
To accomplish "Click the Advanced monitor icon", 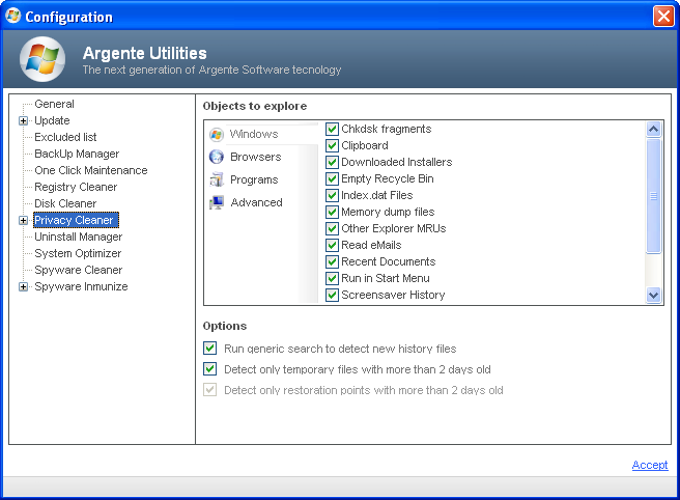I will pos(216,202).
